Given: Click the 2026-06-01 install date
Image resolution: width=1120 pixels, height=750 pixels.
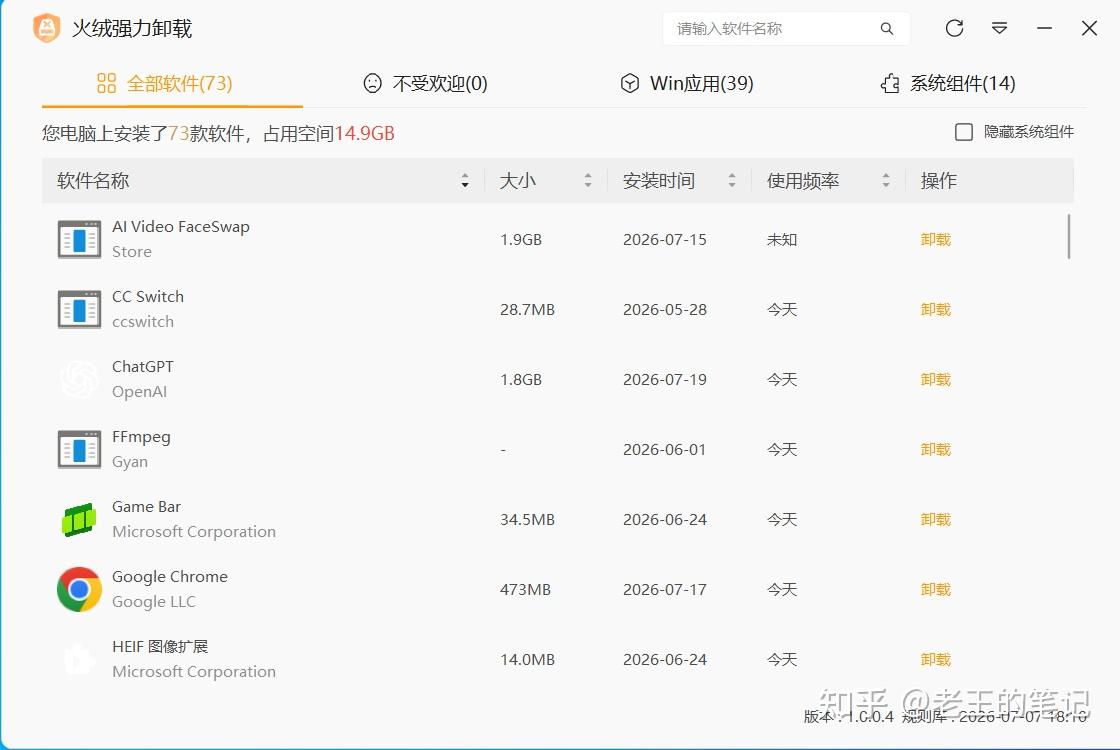Looking at the screenshot, I should pyautogui.click(x=664, y=449).
